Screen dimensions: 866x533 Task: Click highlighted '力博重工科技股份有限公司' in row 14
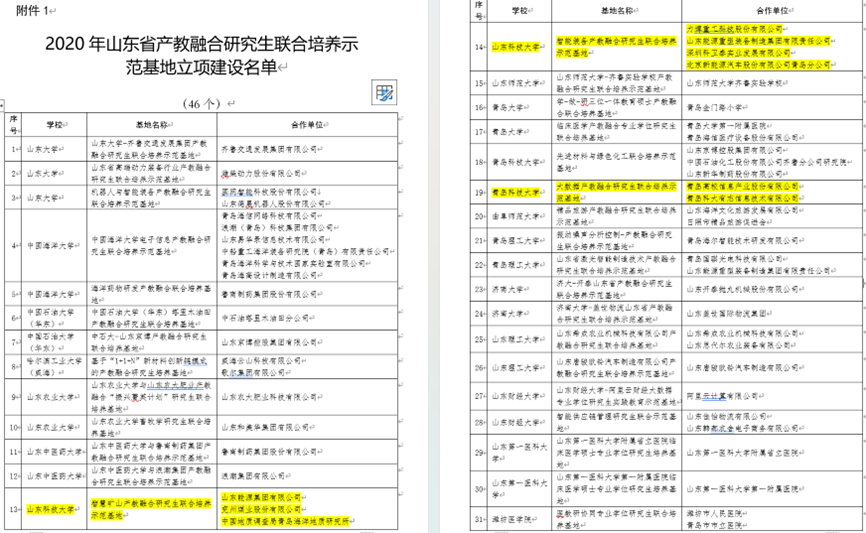[734, 29]
